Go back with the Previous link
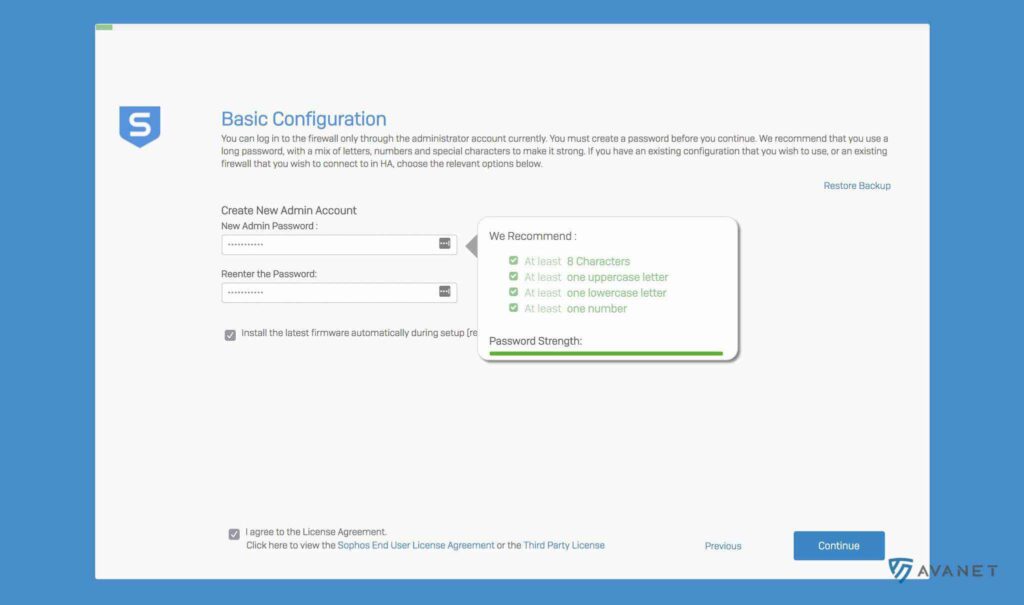 723,546
